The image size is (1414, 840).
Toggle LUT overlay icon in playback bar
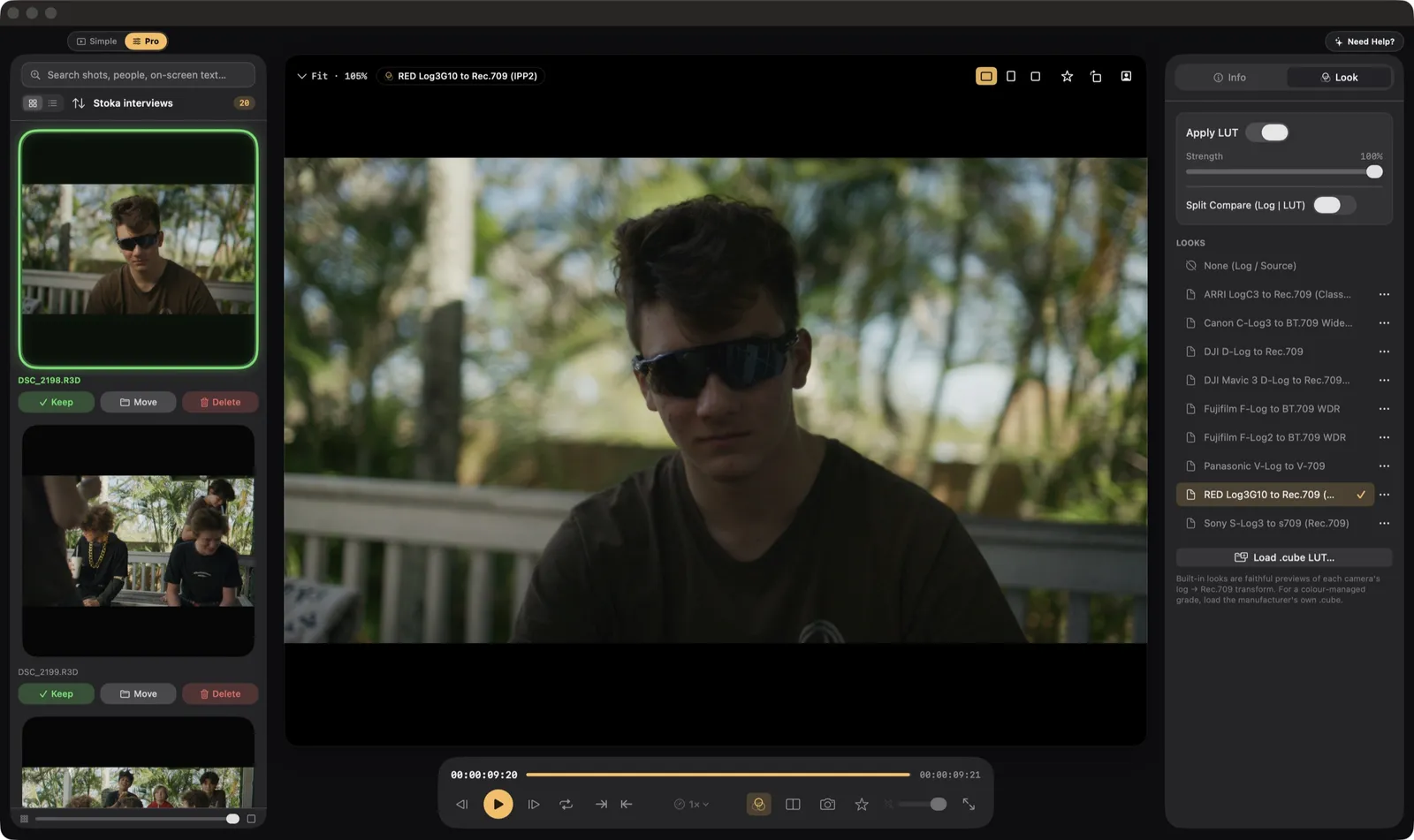click(x=758, y=805)
